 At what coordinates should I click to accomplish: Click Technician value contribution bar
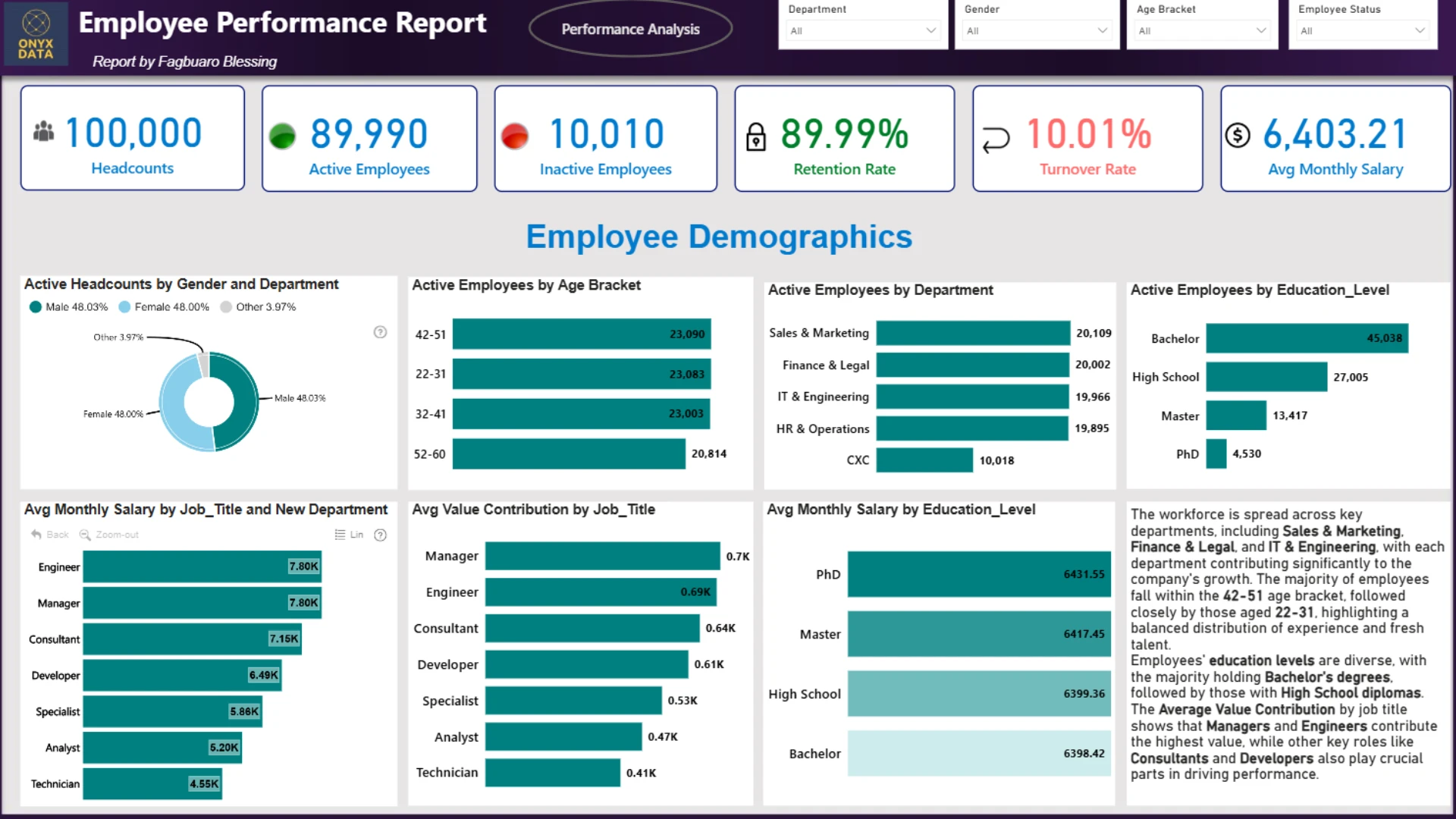coord(553,773)
